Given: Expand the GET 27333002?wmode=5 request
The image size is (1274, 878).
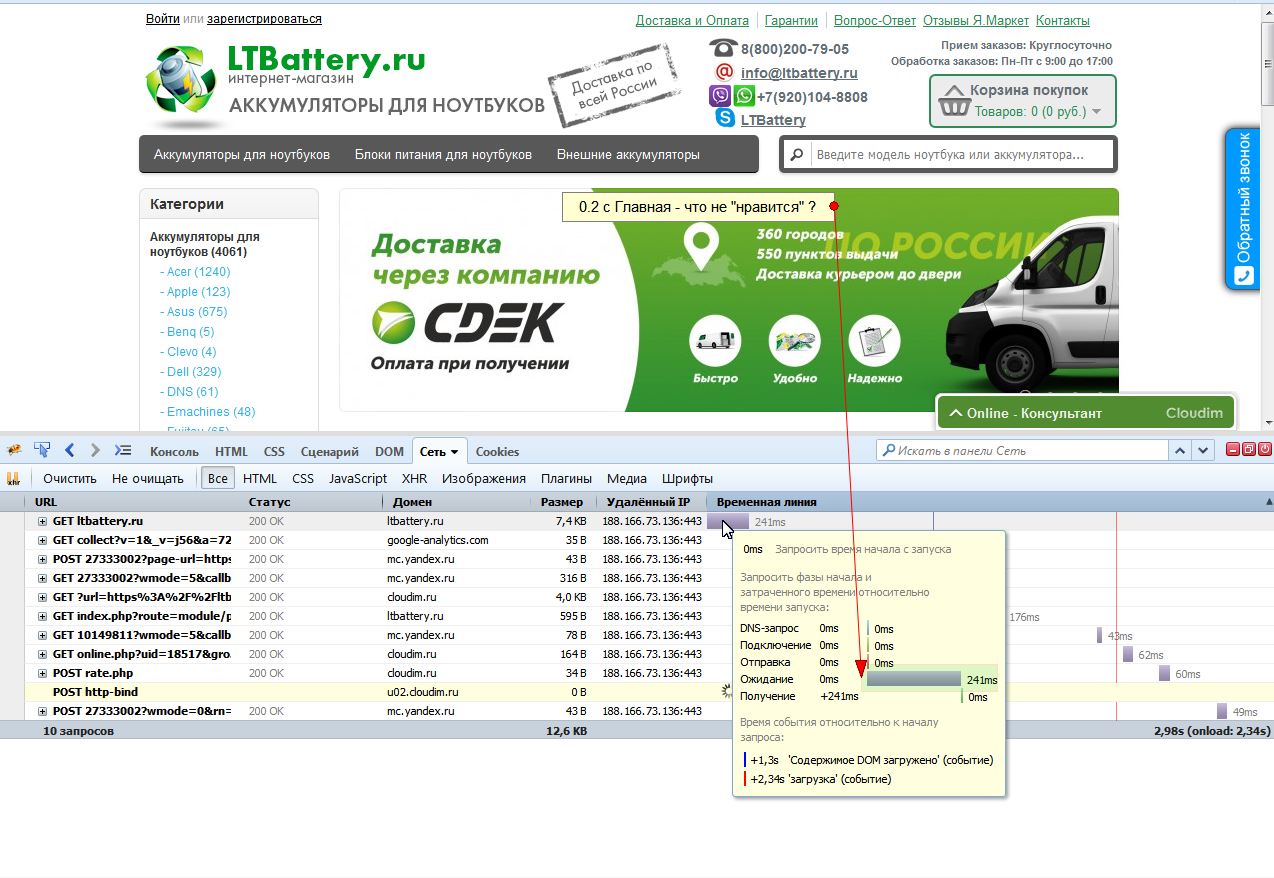Looking at the screenshot, I should click(x=43, y=578).
